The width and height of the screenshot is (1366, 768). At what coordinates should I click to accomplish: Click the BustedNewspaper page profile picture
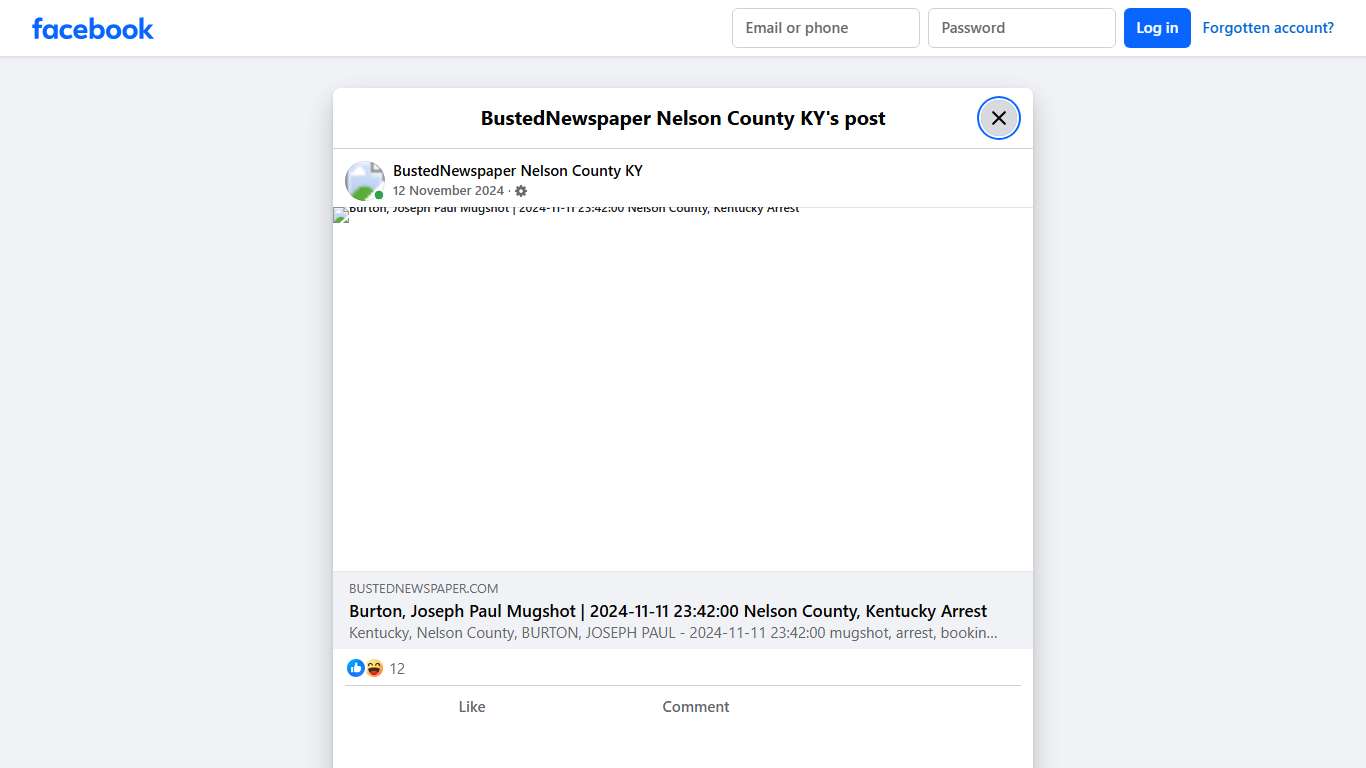click(364, 180)
